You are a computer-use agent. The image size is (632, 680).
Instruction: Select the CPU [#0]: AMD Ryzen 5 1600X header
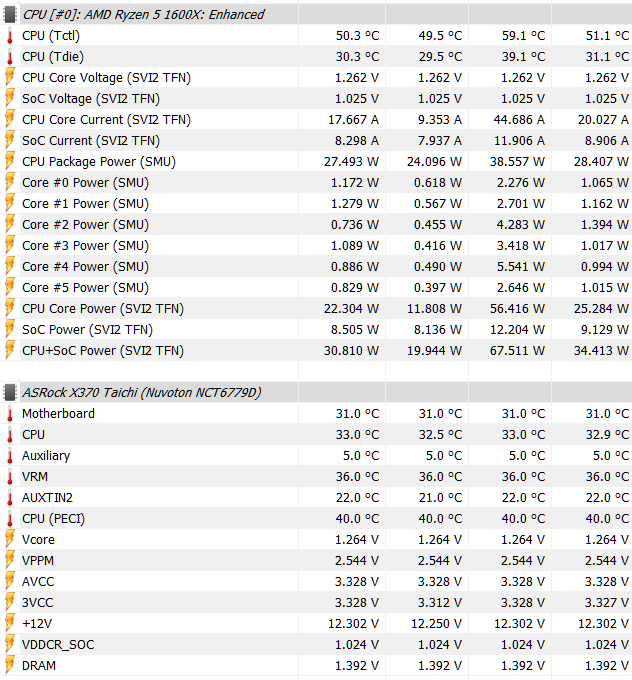[143, 14]
